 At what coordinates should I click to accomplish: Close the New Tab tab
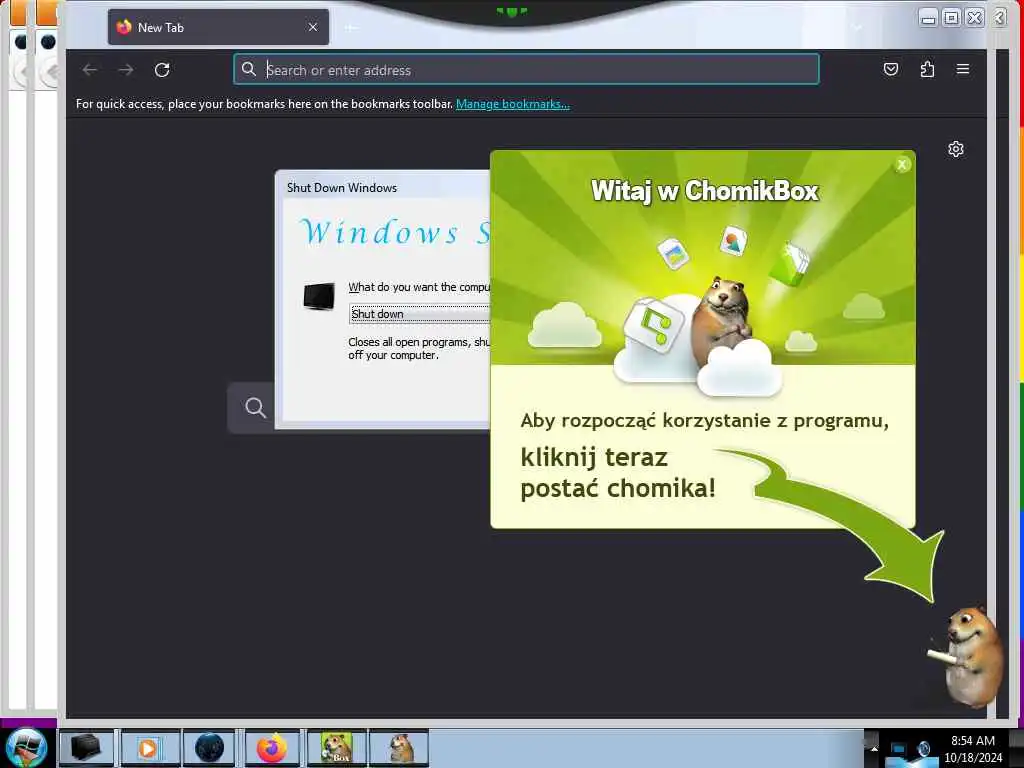pos(313,27)
